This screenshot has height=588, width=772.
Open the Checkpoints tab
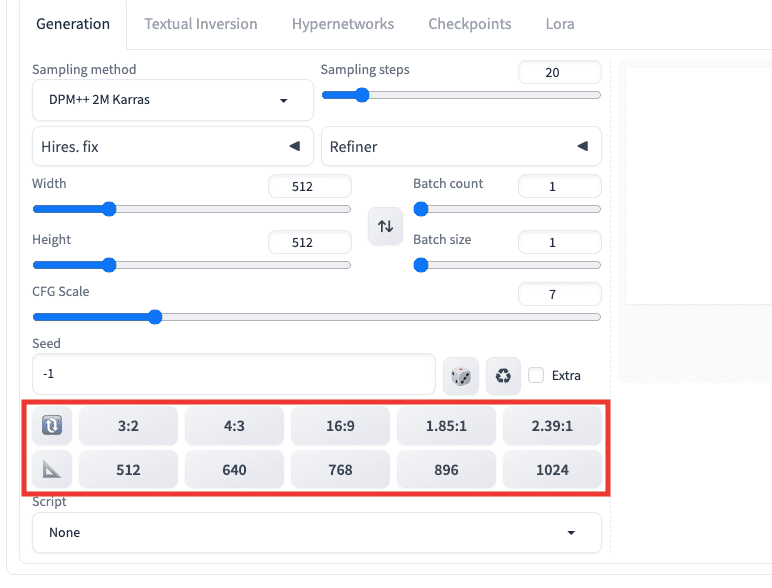click(470, 24)
